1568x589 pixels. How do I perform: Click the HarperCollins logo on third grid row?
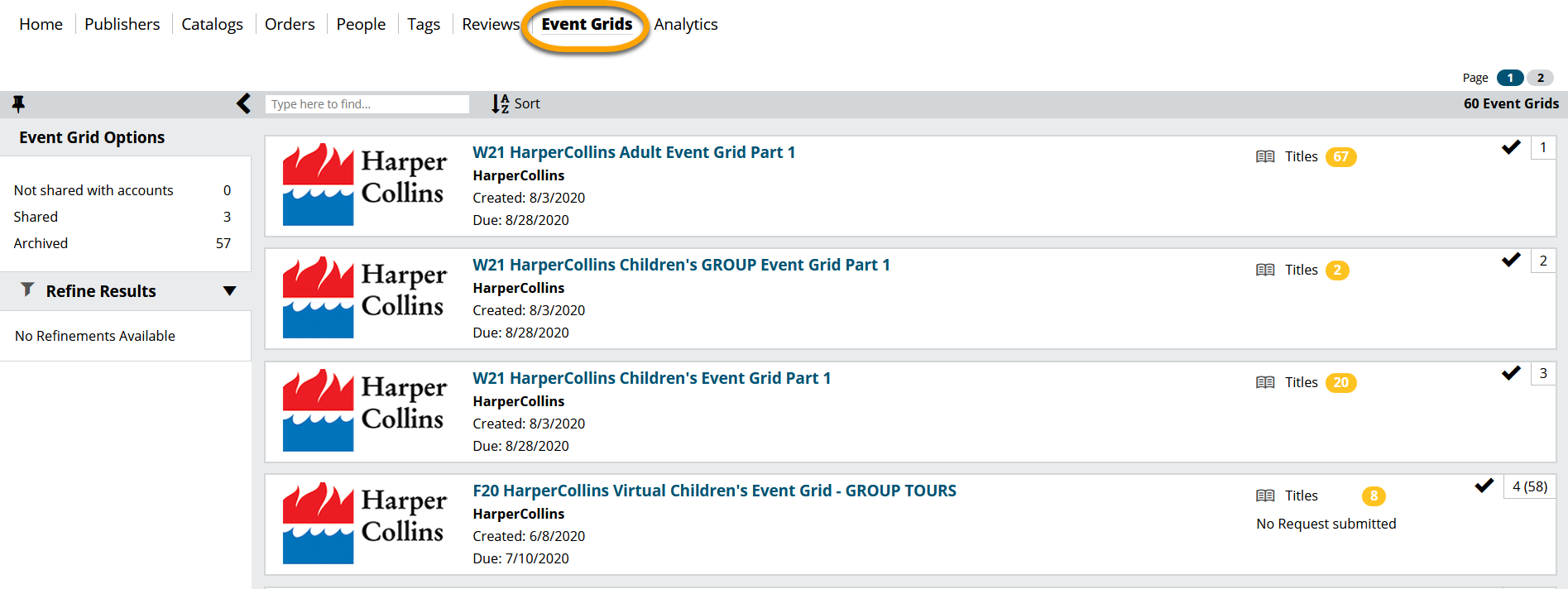(364, 410)
